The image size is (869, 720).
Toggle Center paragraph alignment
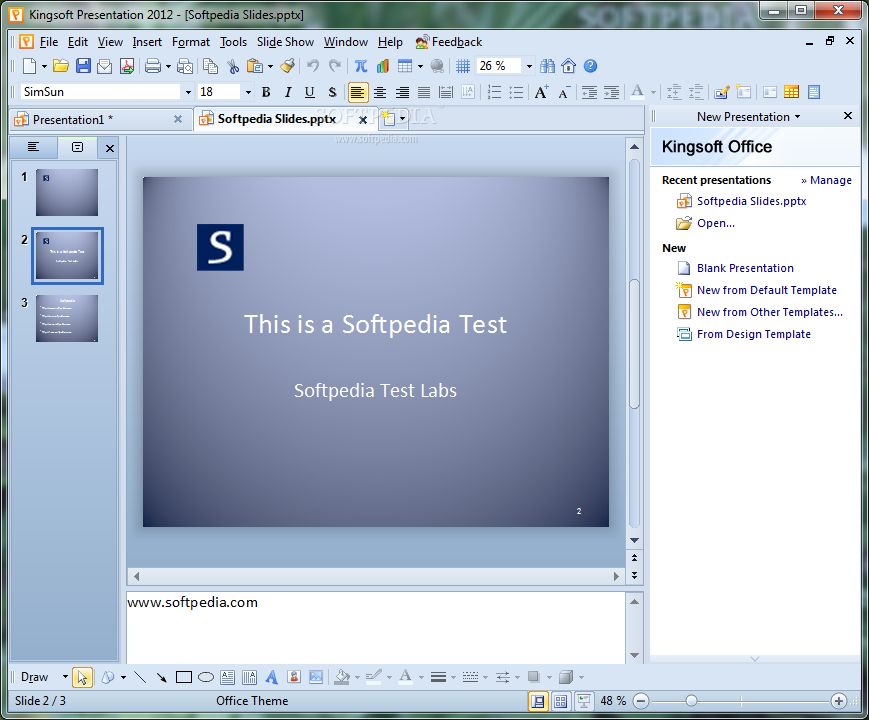(380, 92)
